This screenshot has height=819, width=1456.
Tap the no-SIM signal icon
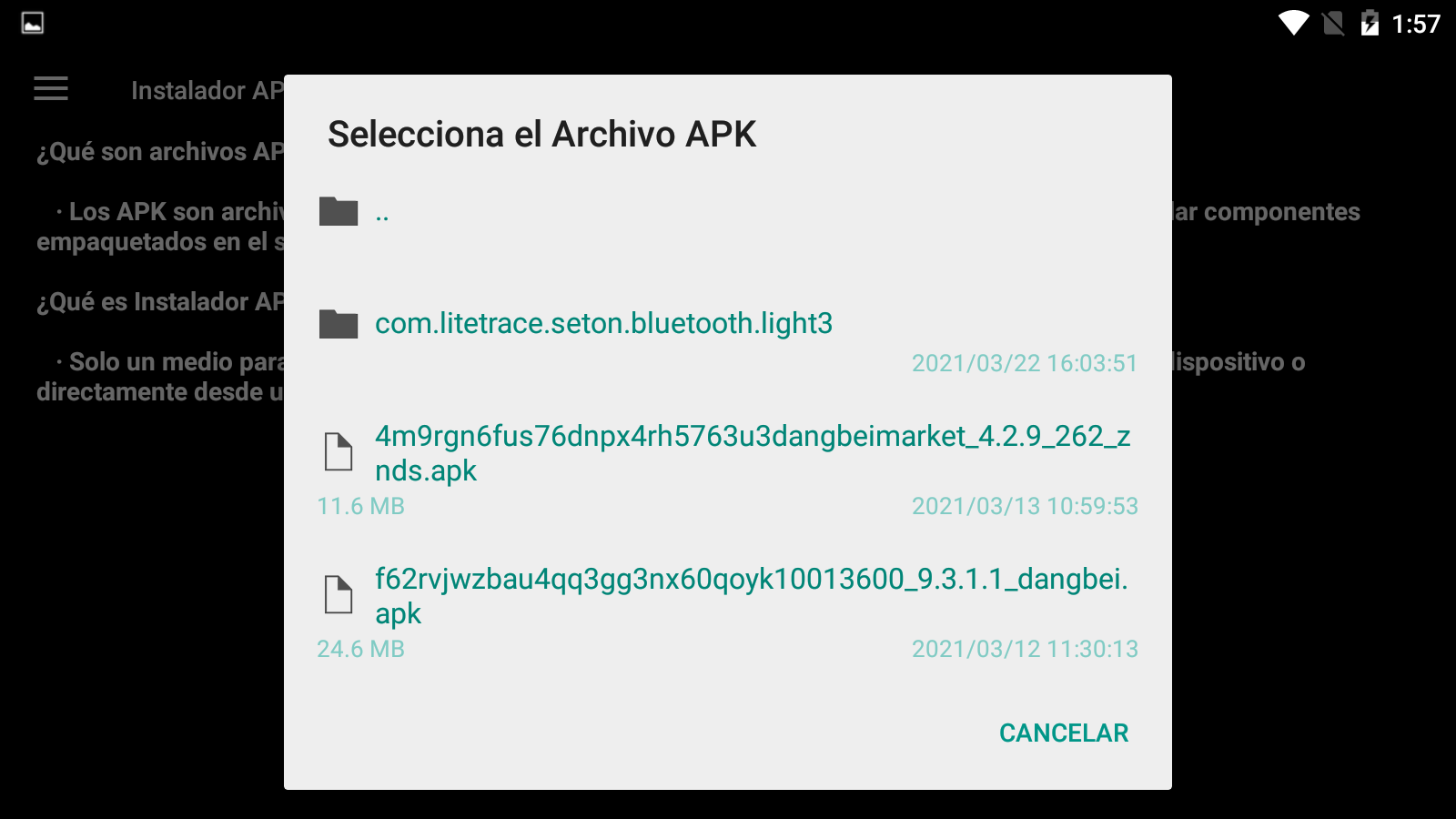click(1333, 23)
